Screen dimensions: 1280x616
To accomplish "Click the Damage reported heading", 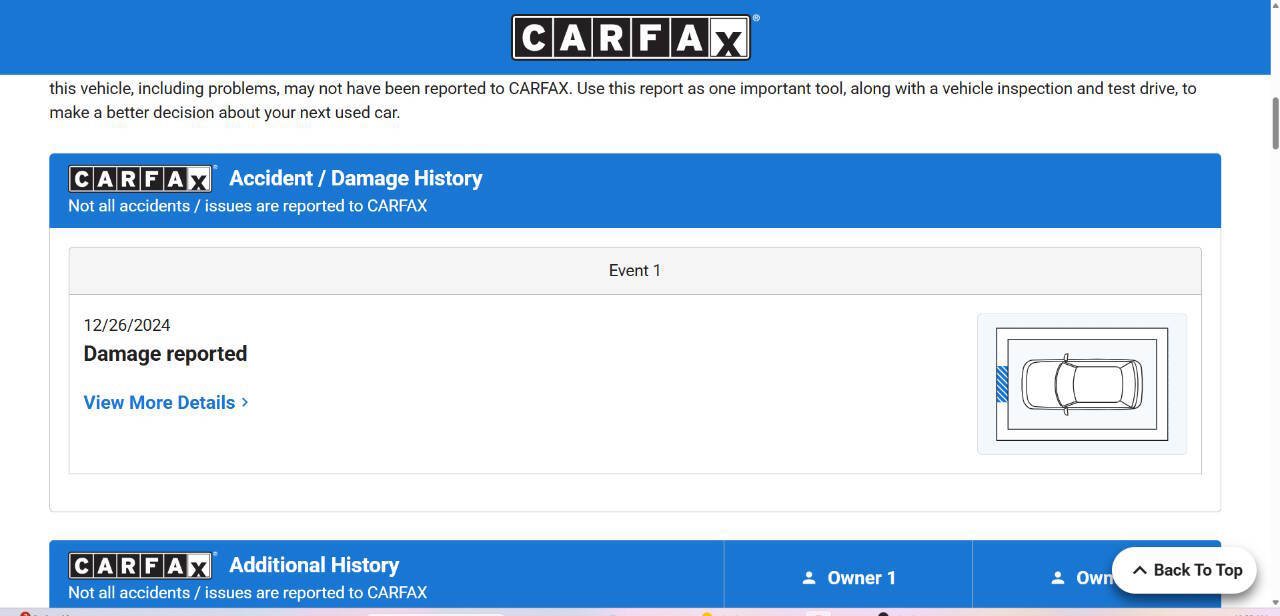I will [165, 354].
